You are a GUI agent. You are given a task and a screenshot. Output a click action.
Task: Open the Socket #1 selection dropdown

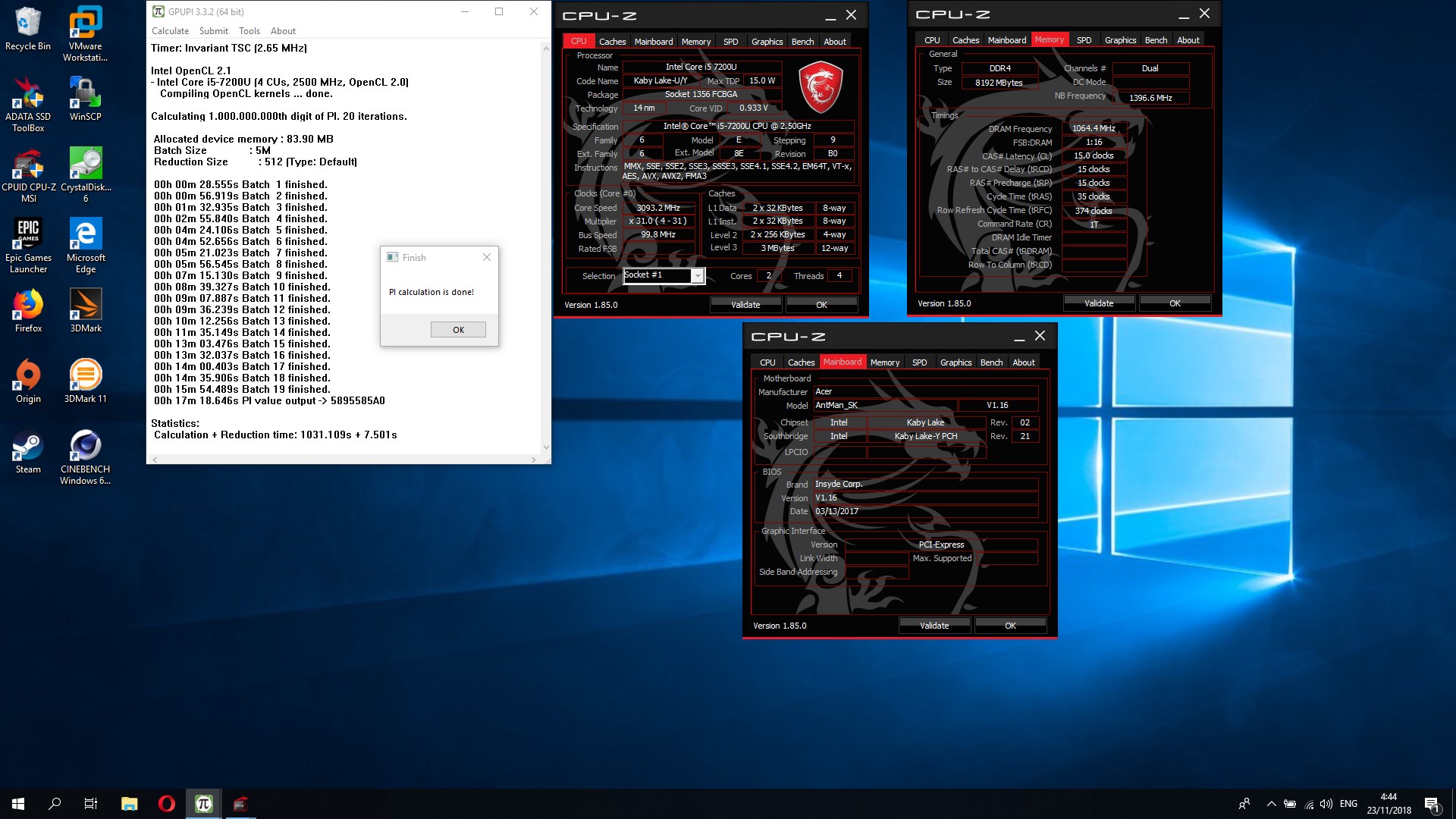664,275
